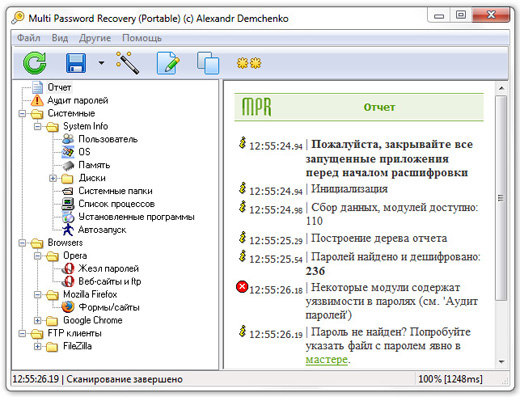520x397 pixels.
Task: Click the blue floppy disk Save icon
Action: 76,63
